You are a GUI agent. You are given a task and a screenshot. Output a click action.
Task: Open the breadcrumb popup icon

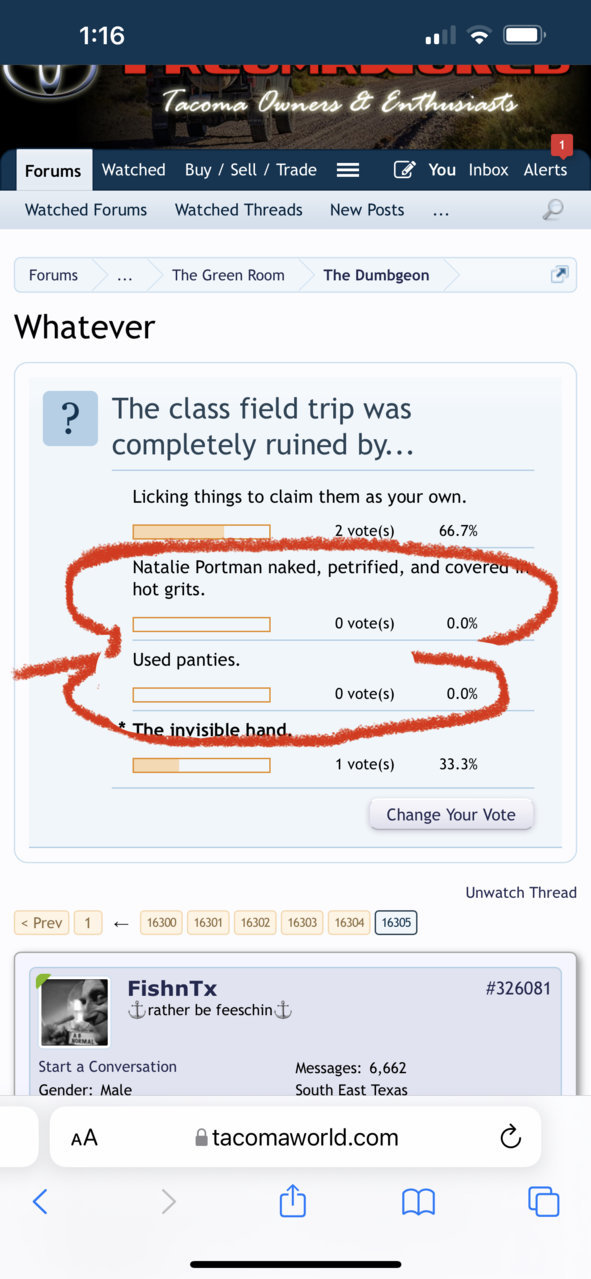(x=560, y=275)
